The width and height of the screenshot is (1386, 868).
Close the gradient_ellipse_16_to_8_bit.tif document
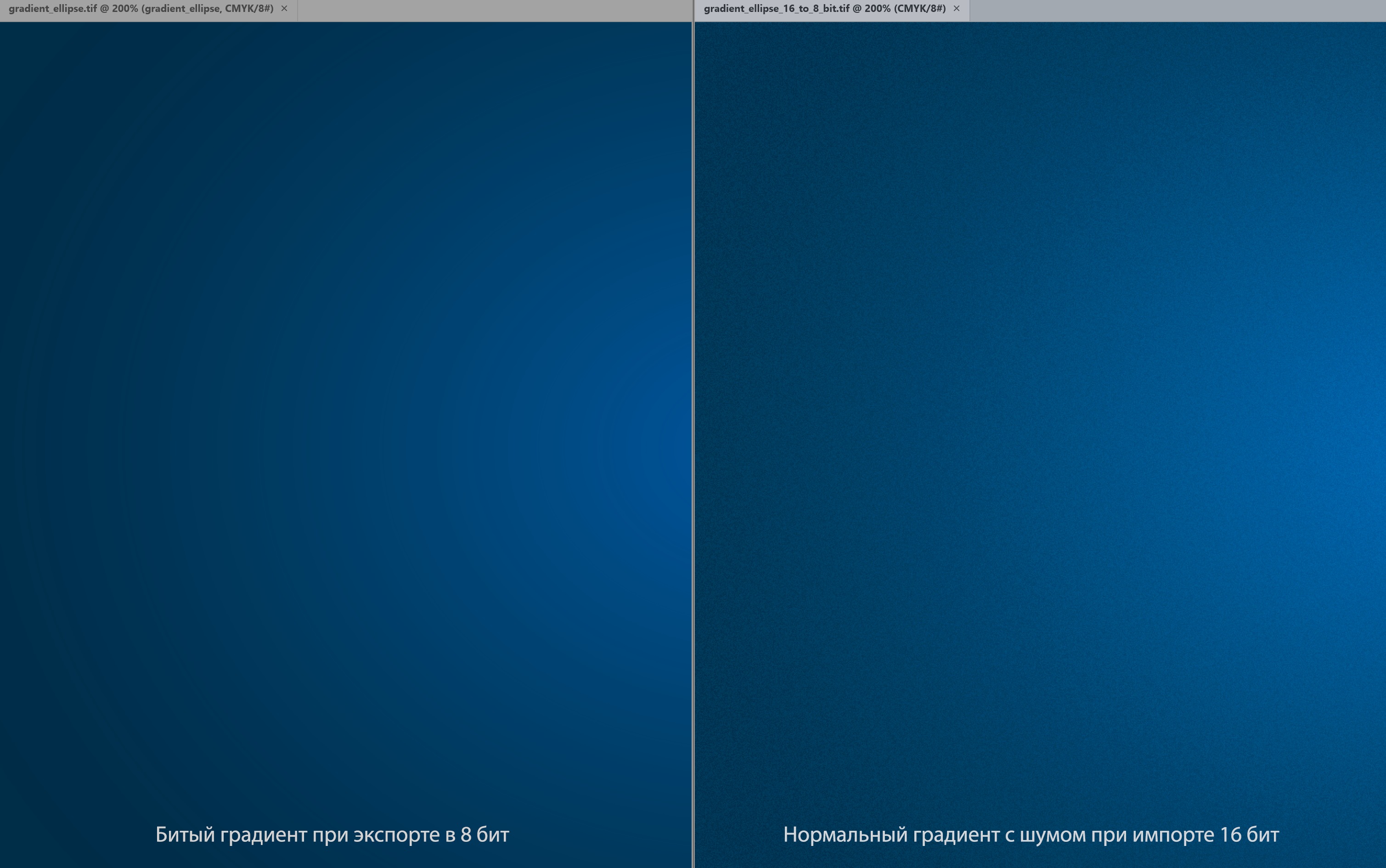point(956,9)
